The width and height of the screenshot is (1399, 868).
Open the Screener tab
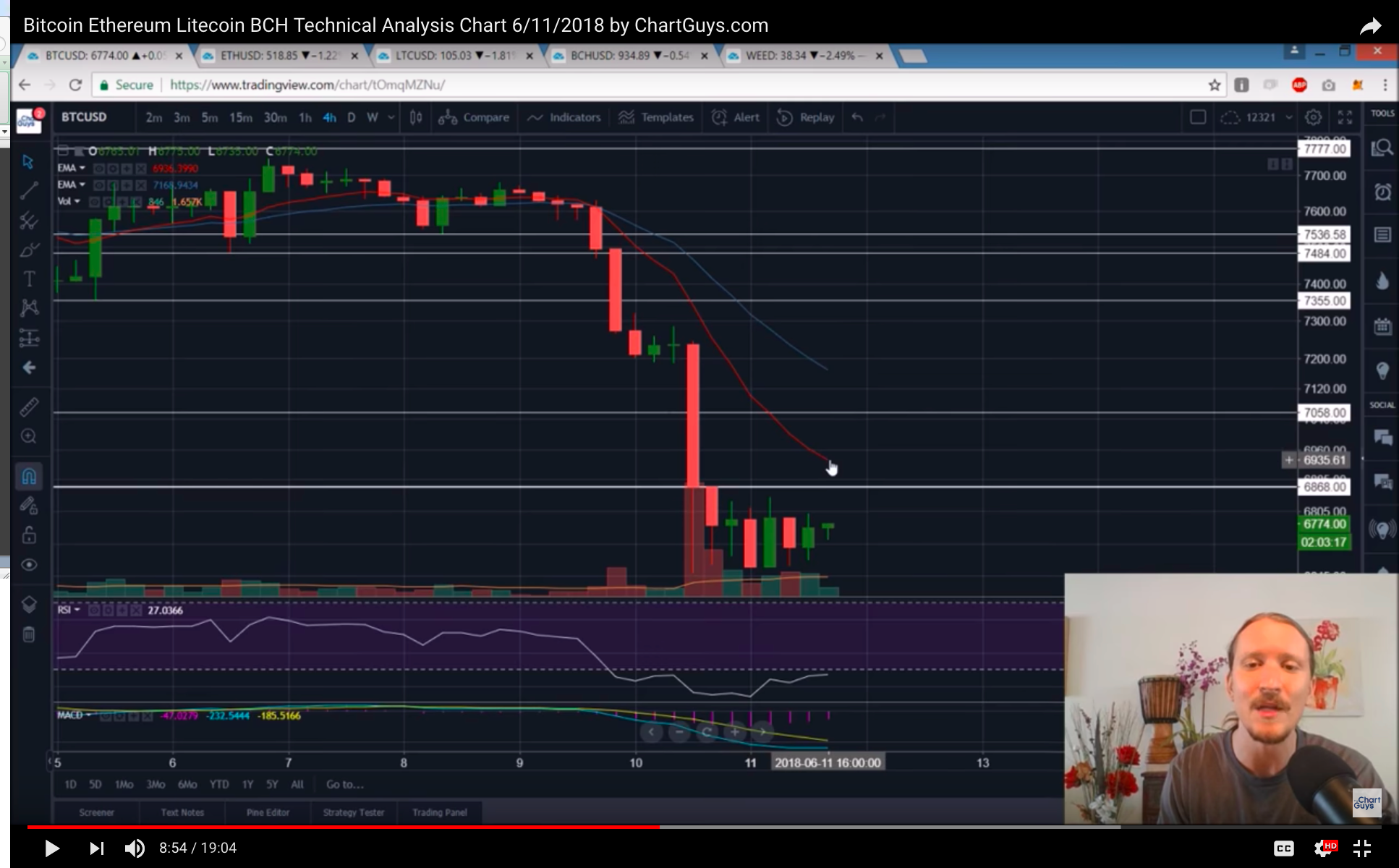click(x=97, y=812)
